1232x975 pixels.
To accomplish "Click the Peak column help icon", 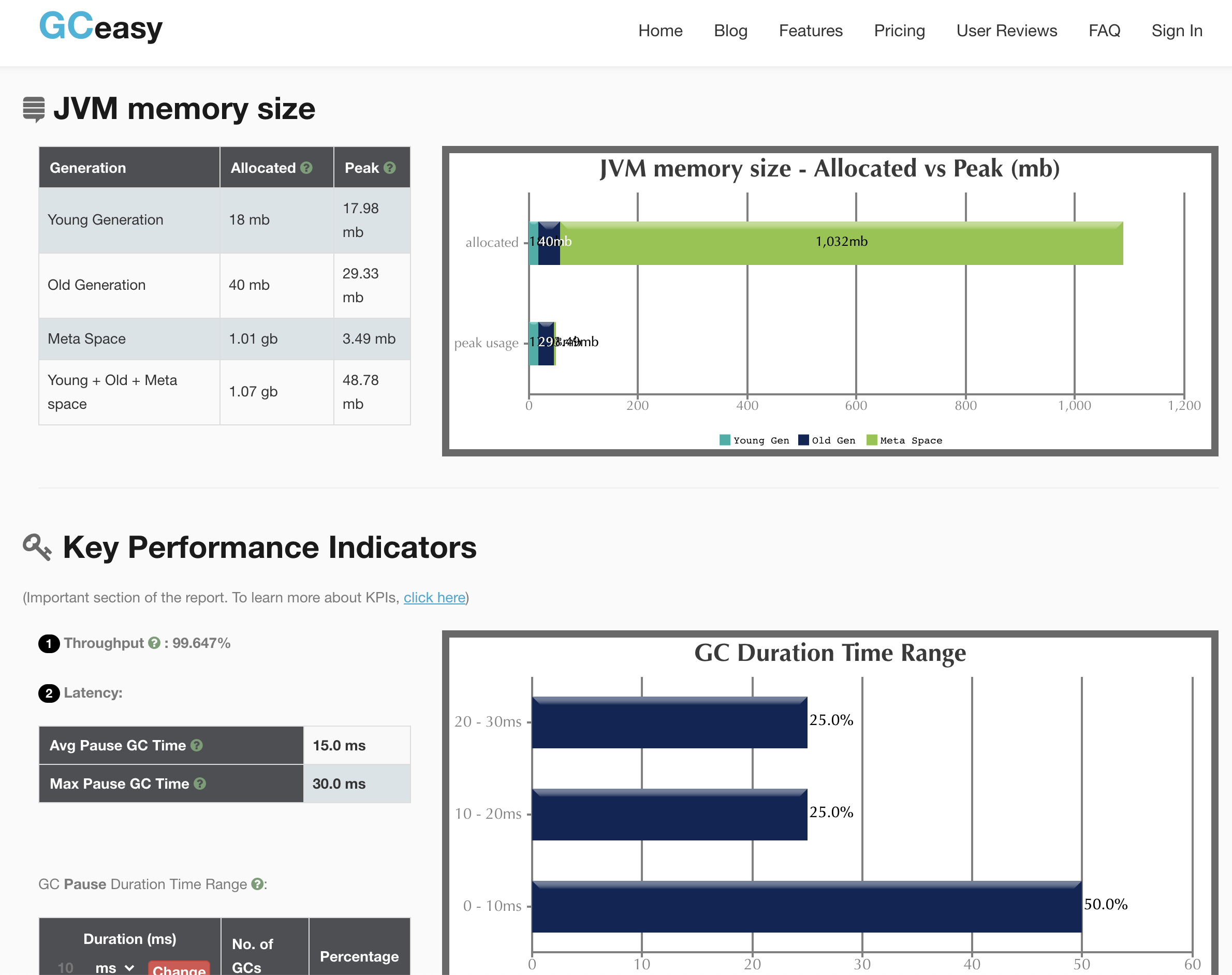I will (390, 168).
